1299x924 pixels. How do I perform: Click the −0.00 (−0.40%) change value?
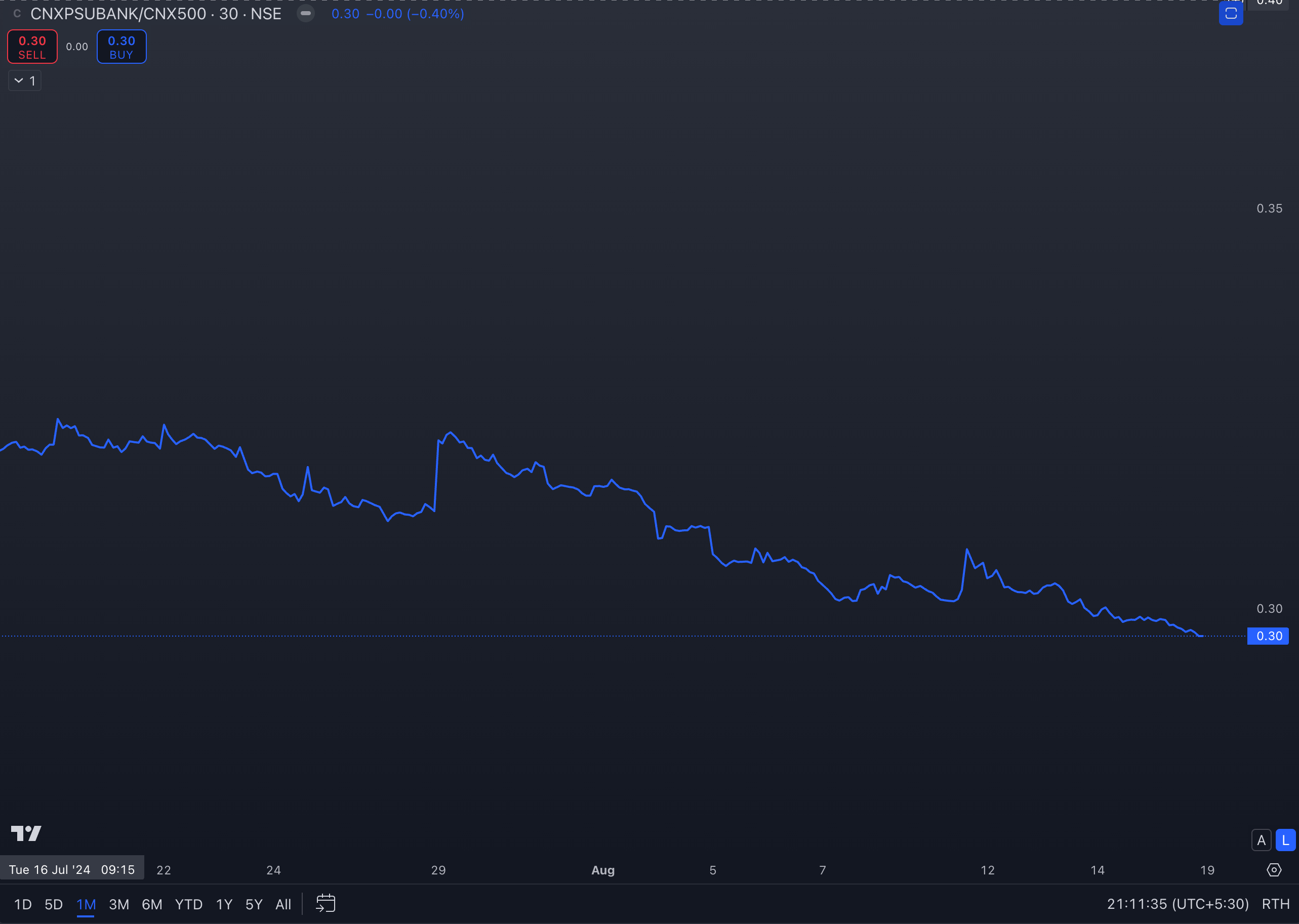[x=415, y=14]
